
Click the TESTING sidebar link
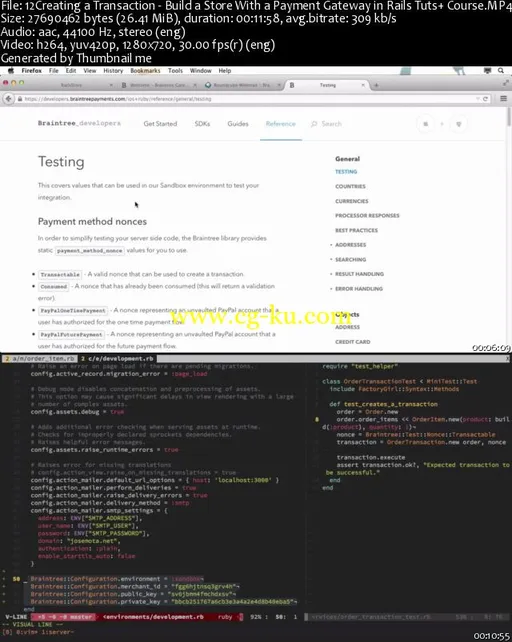346,172
